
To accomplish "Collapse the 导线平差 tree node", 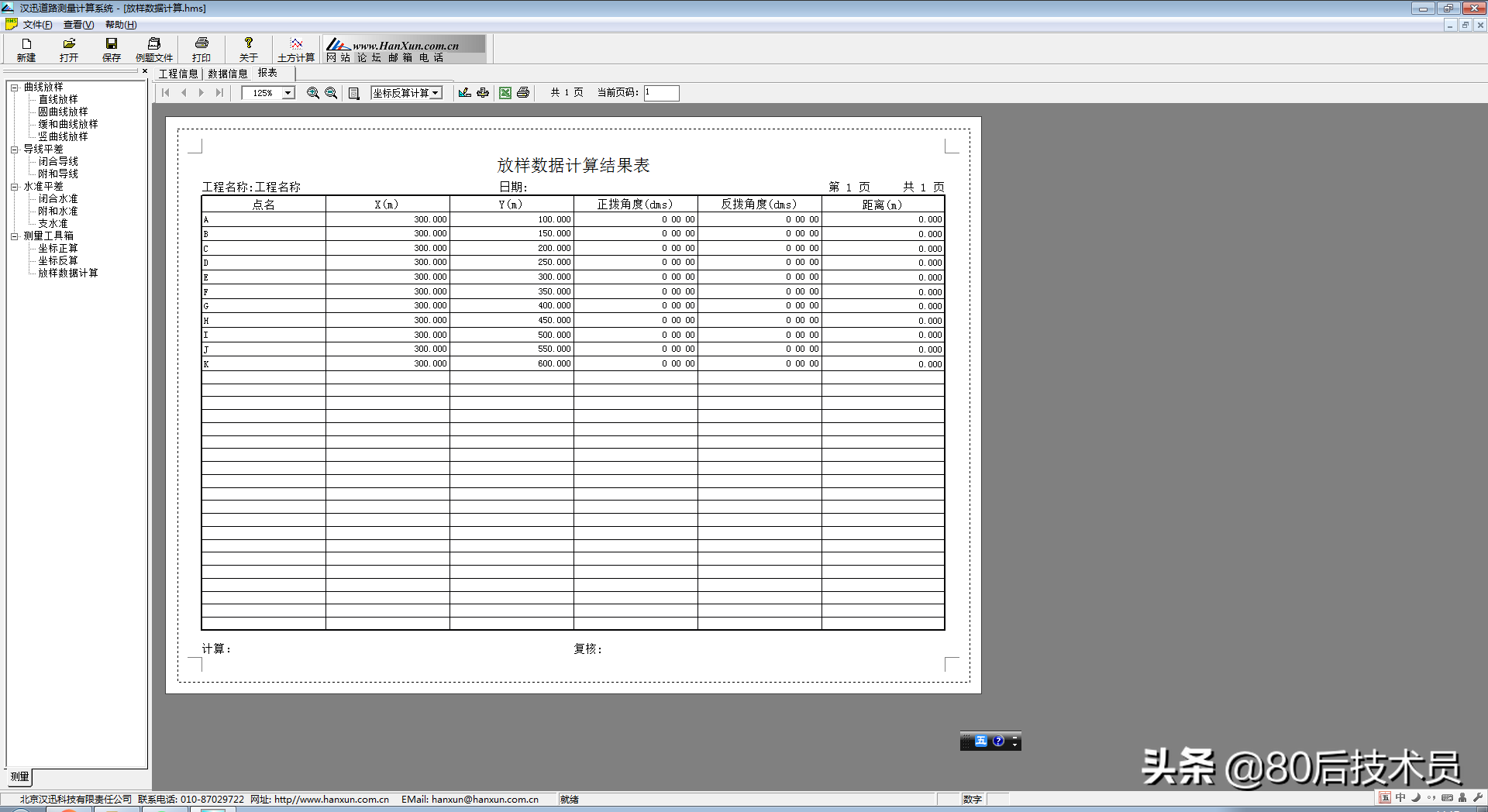I will coord(14,150).
